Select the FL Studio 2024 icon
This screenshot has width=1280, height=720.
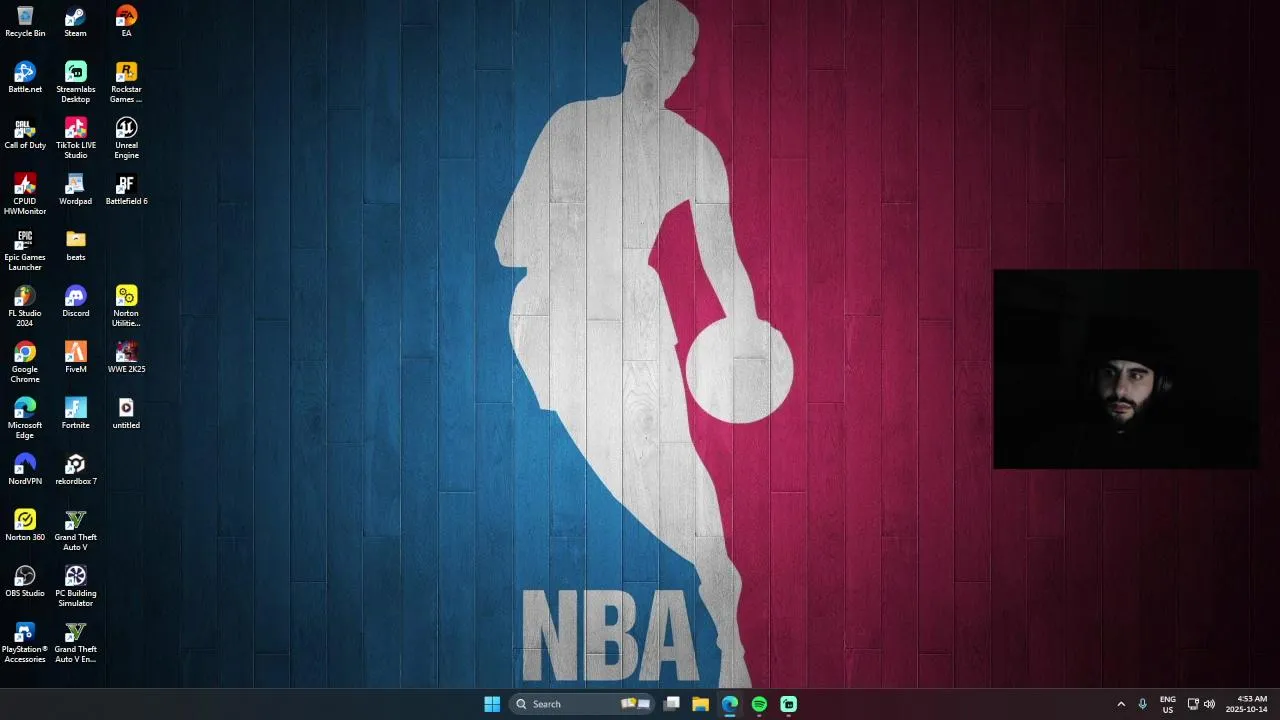(x=25, y=307)
